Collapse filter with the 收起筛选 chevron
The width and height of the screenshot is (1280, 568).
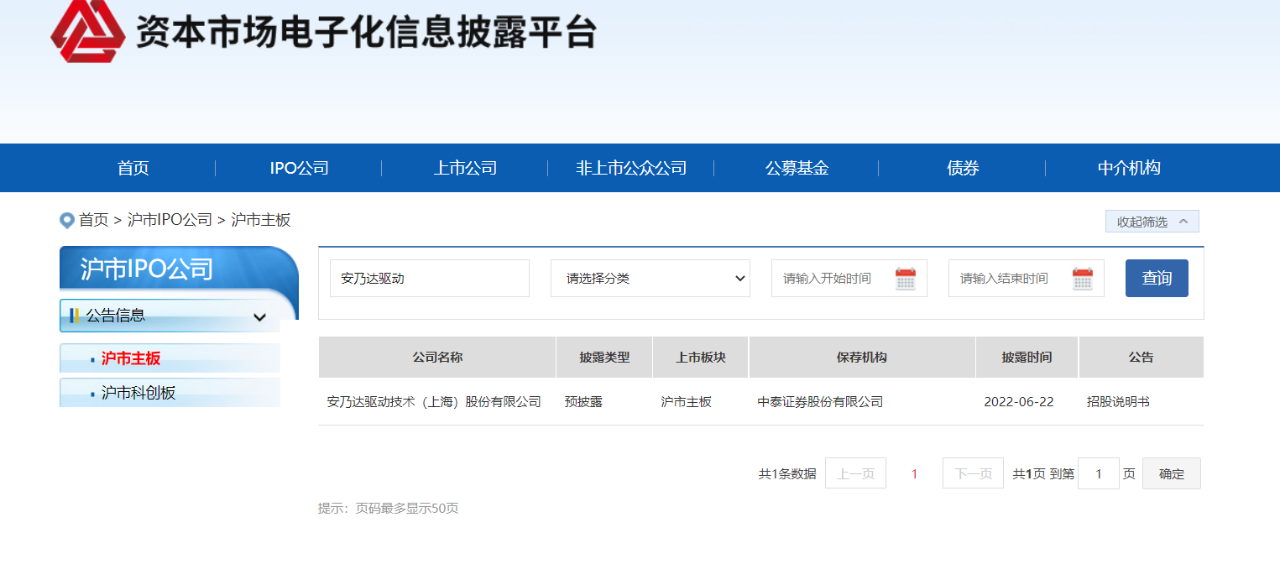click(x=1152, y=222)
